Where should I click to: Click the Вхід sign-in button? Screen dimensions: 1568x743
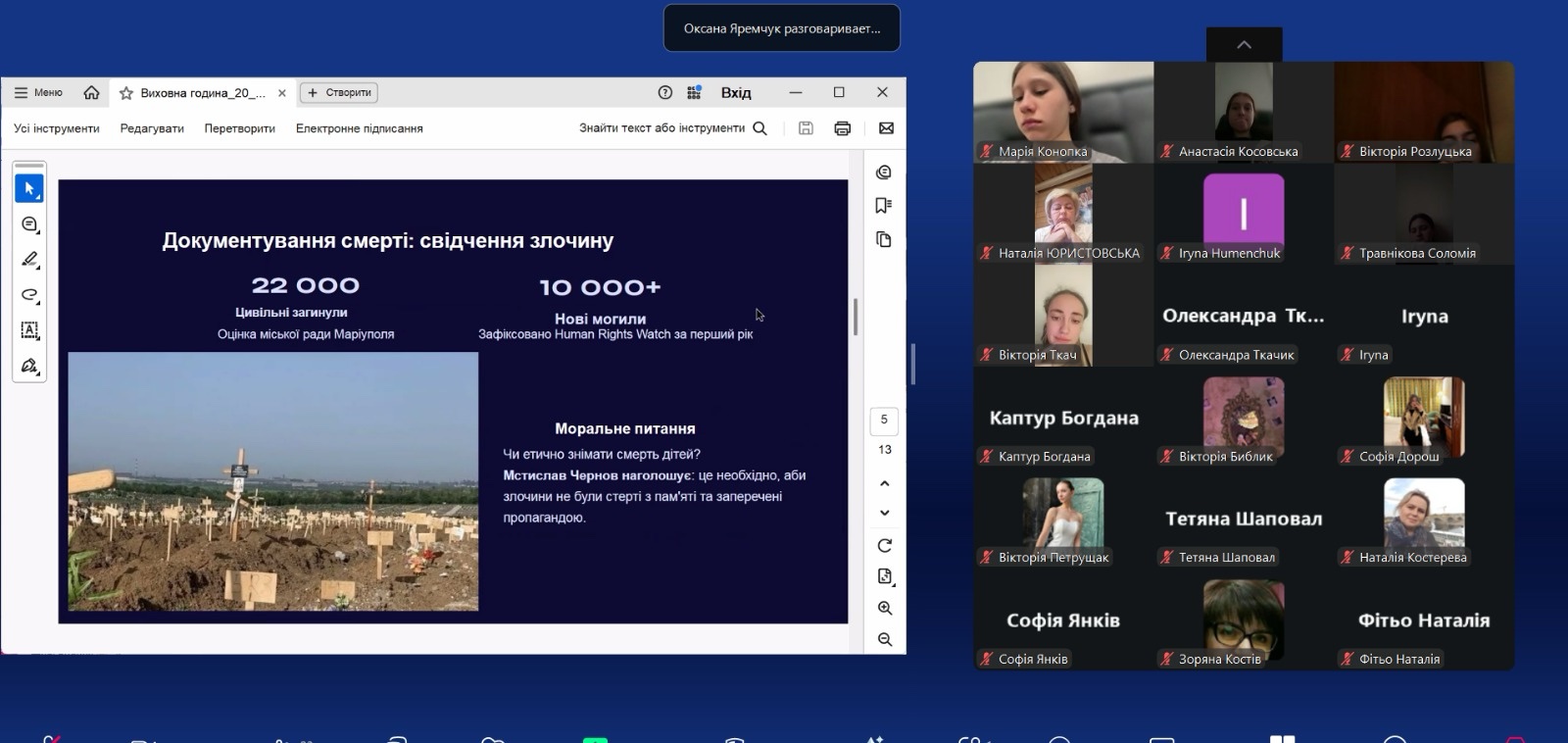tap(736, 92)
